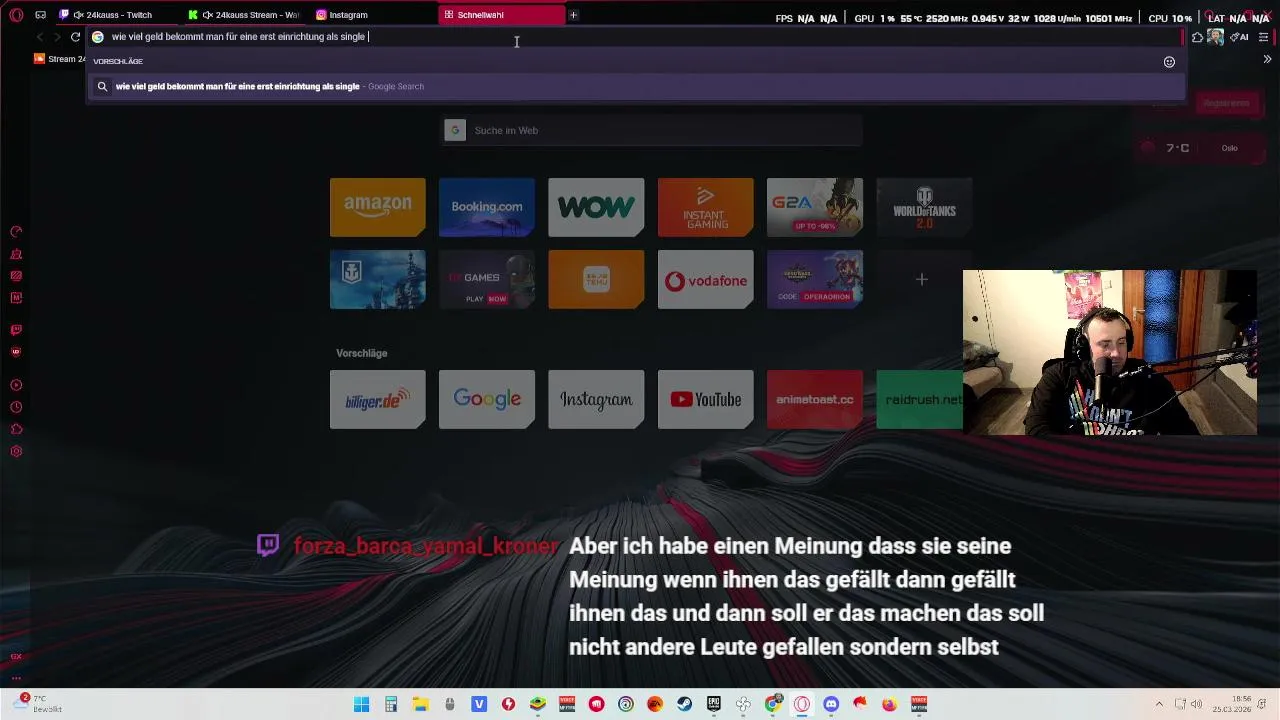Open the browser easy setup menu icon
The height and width of the screenshot is (720, 1280).
(1264, 37)
